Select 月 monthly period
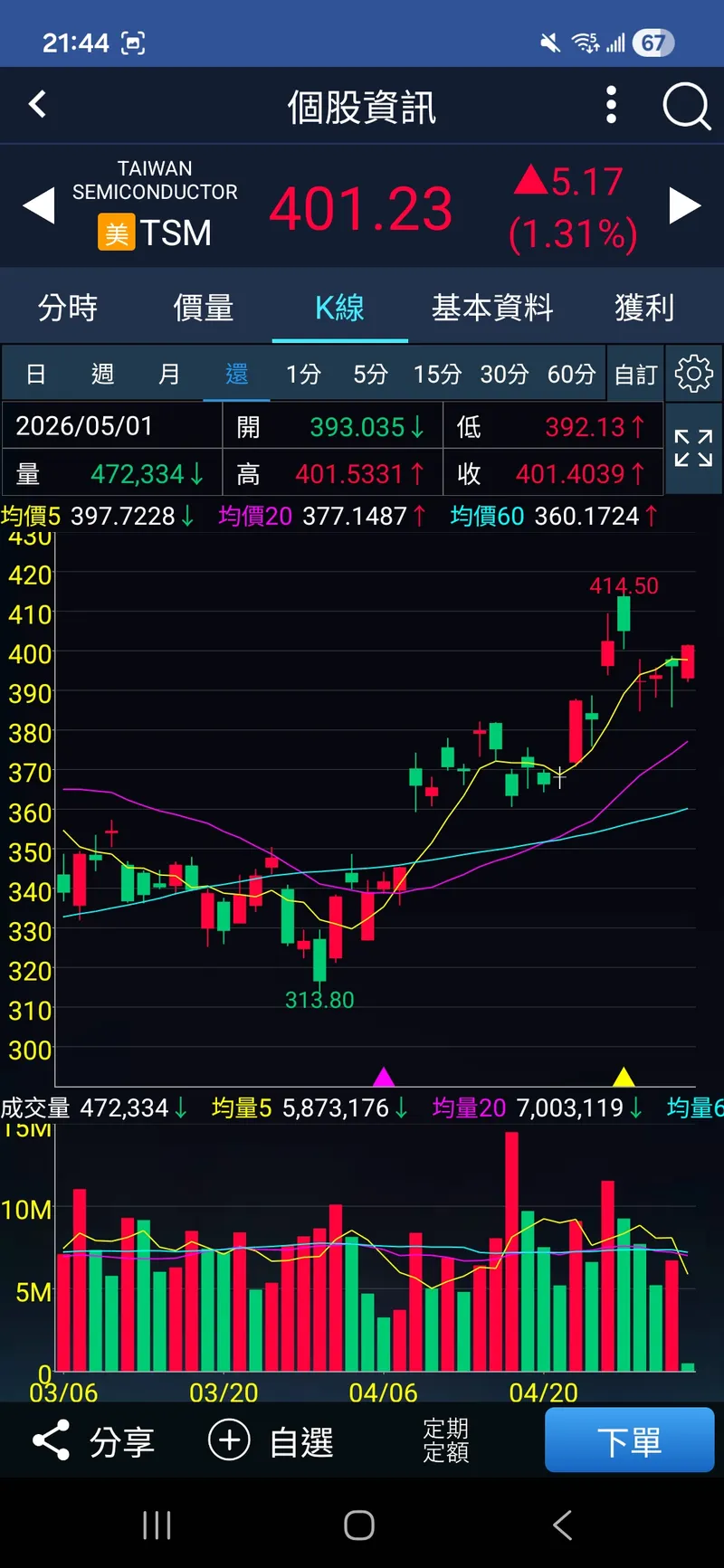Viewport: 724px width, 1568px height. (169, 374)
